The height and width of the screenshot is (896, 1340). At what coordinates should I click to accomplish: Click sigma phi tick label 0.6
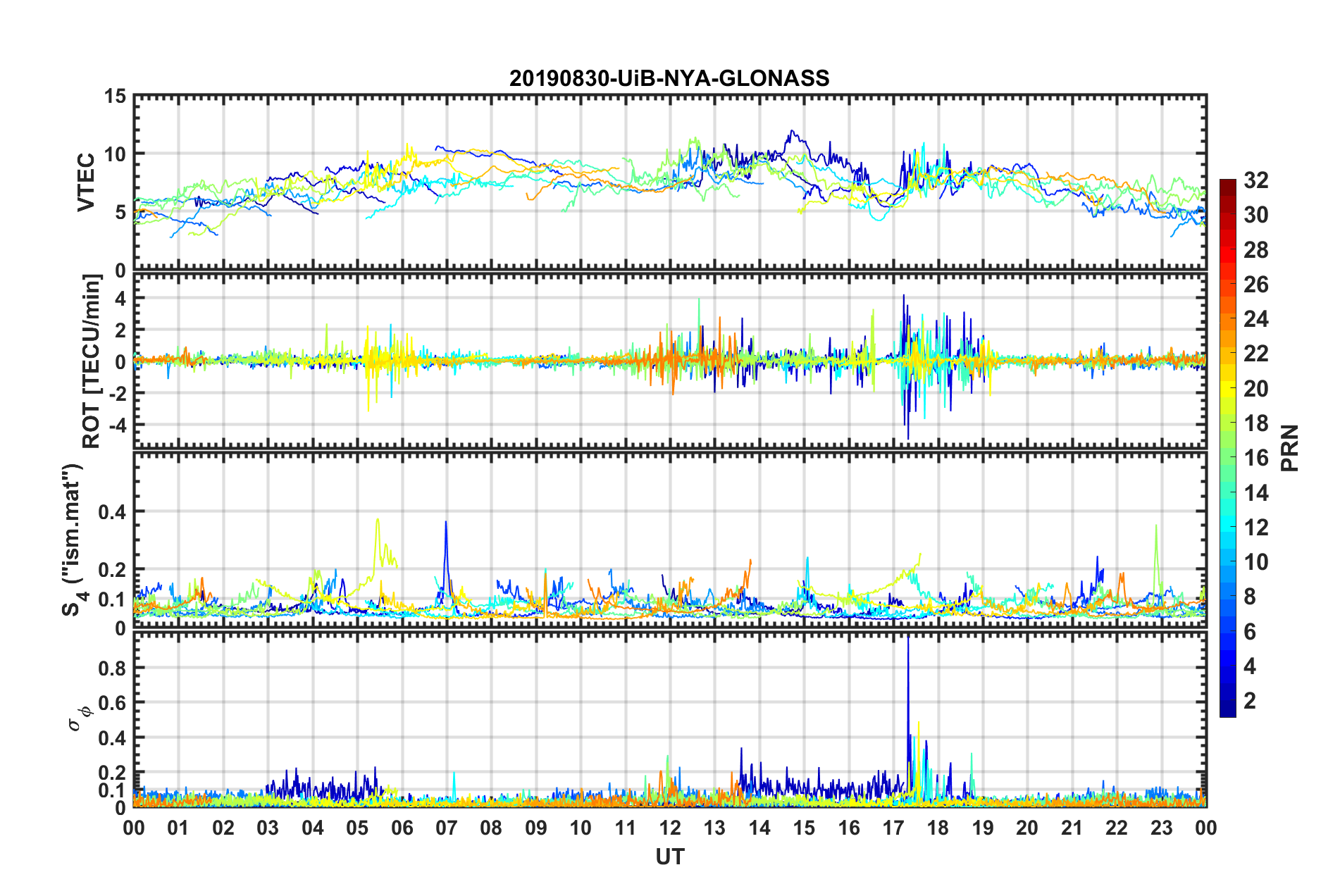point(112,703)
